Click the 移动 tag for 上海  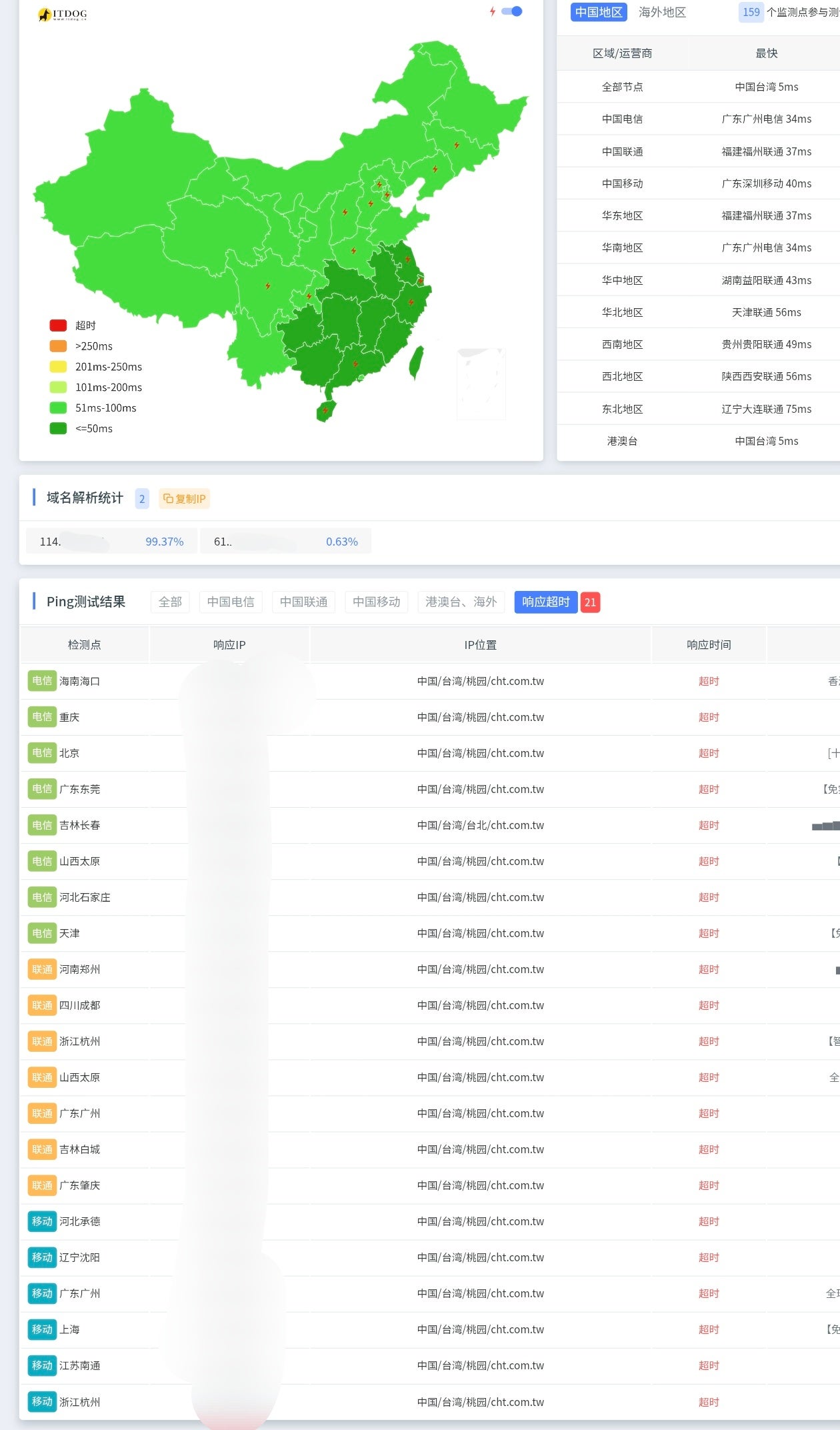point(42,1329)
